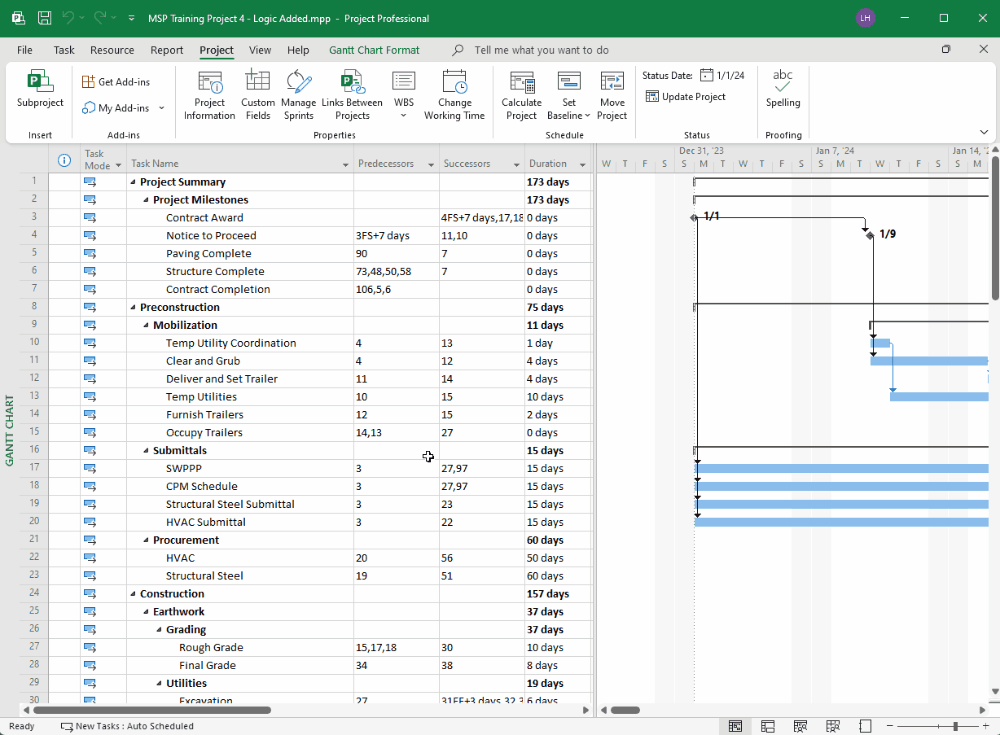Screen dimensions: 1000x735
Task: Collapse the Earthwork summary task
Action: pos(146,611)
